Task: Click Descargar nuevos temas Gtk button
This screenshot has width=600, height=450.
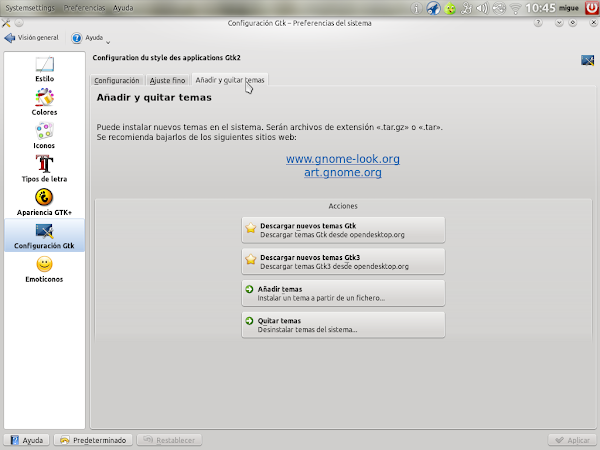Action: pyautogui.click(x=343, y=230)
